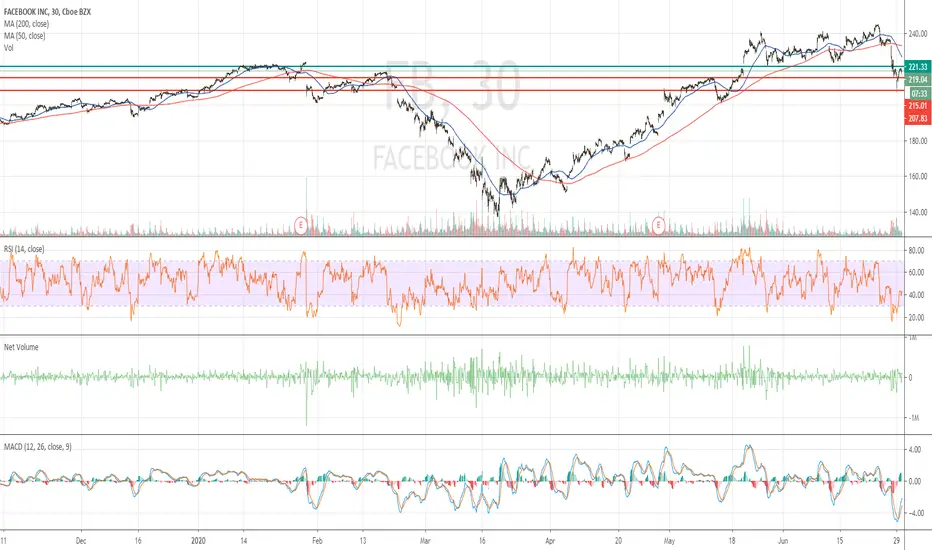Click 80.00 on the RSI axis
The height and width of the screenshot is (550, 932).
tap(916, 251)
